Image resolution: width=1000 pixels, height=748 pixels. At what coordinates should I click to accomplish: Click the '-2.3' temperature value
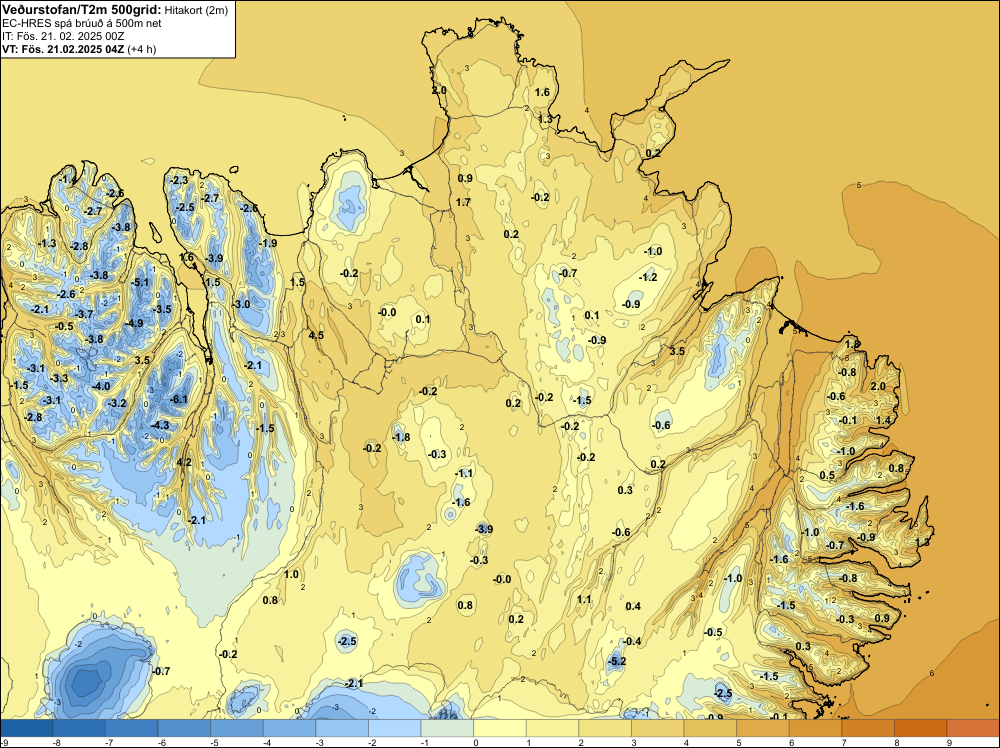[x=179, y=180]
